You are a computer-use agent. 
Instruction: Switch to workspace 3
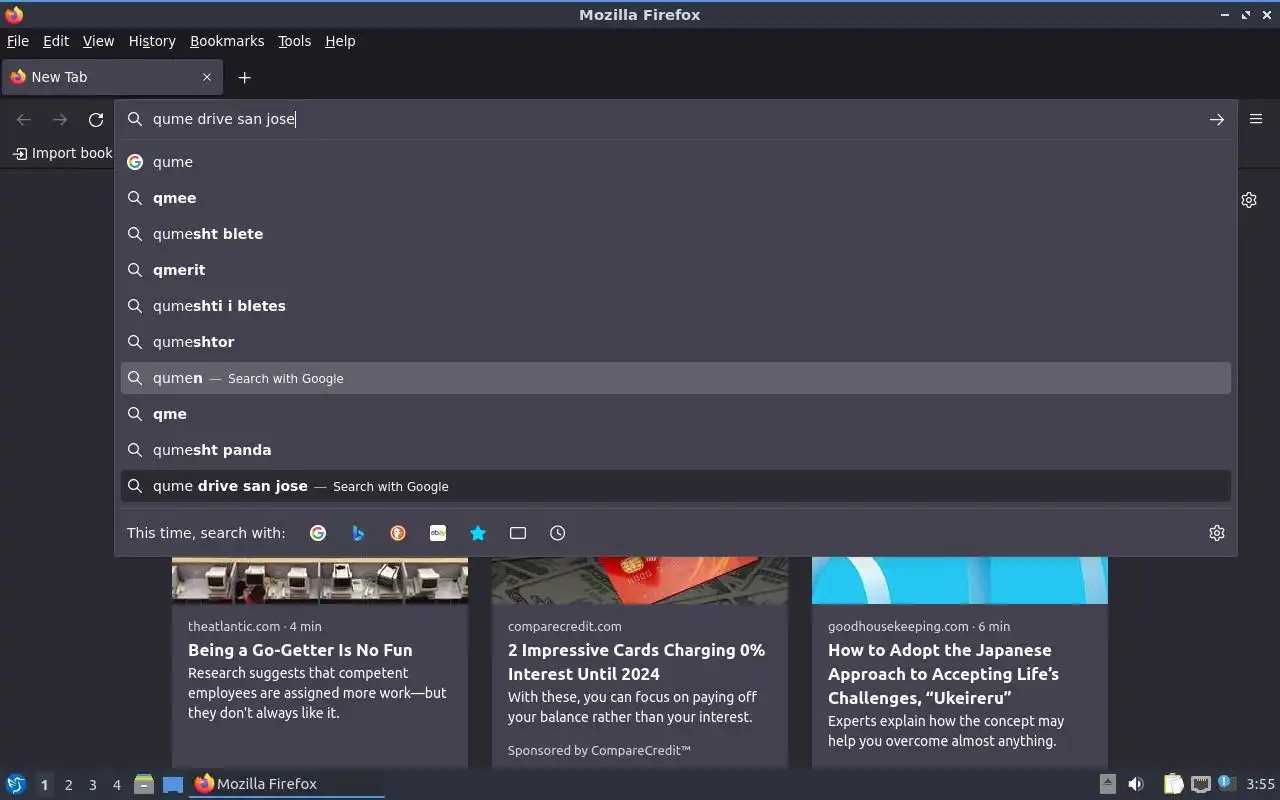coord(92,785)
